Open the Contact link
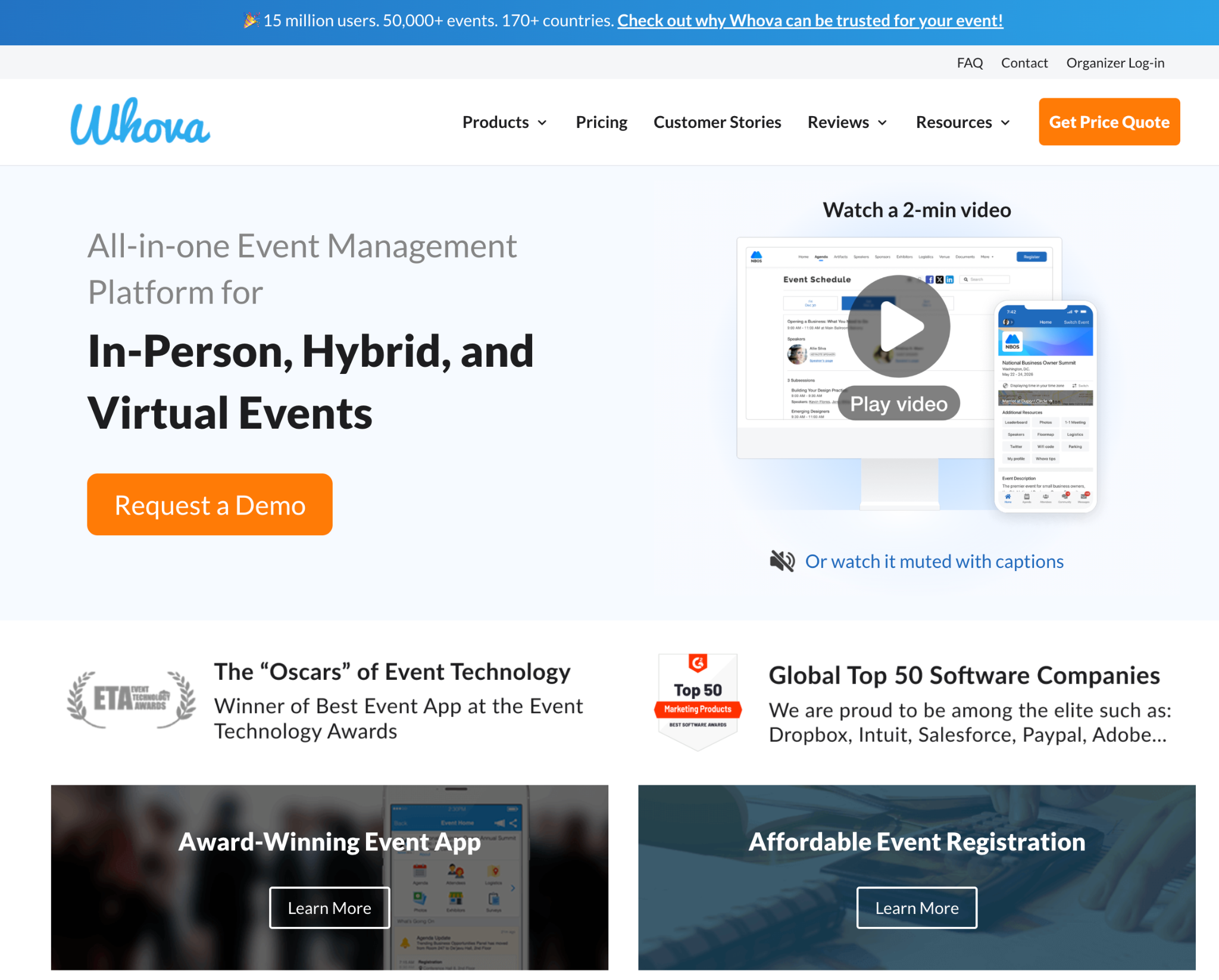1219x980 pixels. coord(1024,63)
